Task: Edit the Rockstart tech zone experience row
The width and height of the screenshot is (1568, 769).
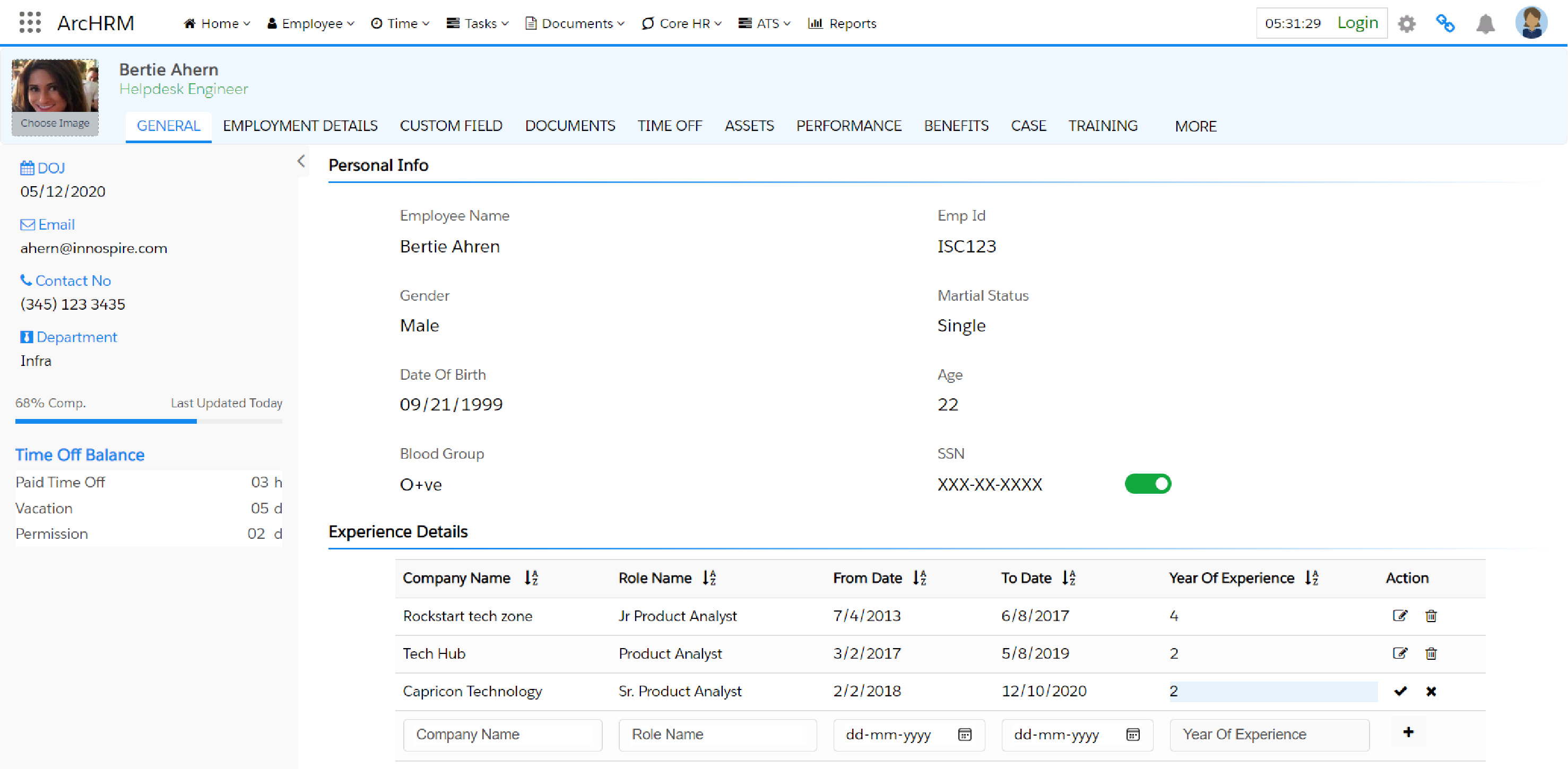Action: click(1399, 616)
